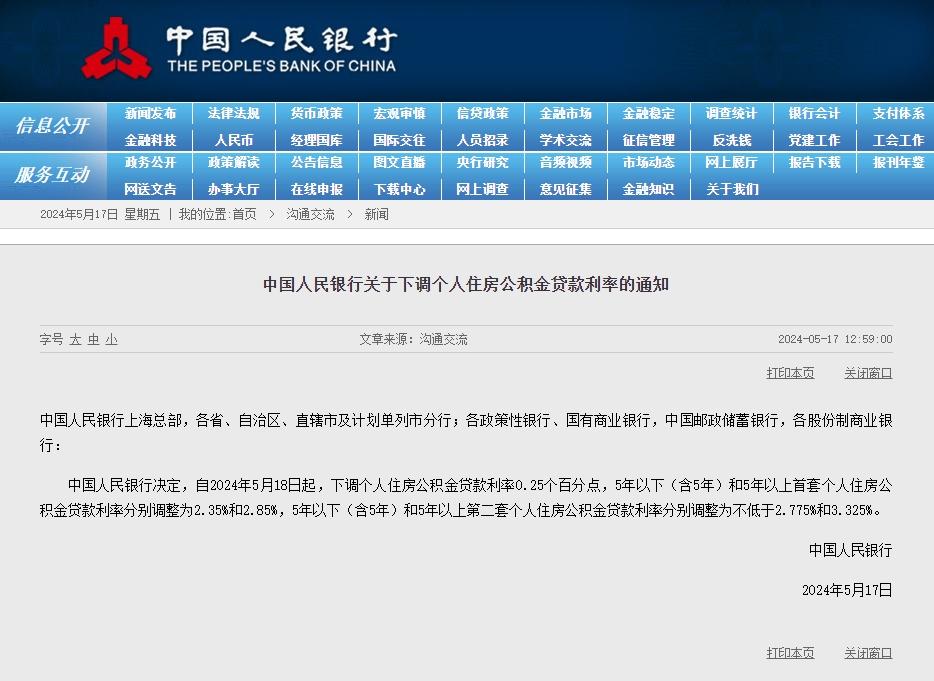
Task: Click the 关闭窗口 link below the article
Action: click(x=867, y=652)
